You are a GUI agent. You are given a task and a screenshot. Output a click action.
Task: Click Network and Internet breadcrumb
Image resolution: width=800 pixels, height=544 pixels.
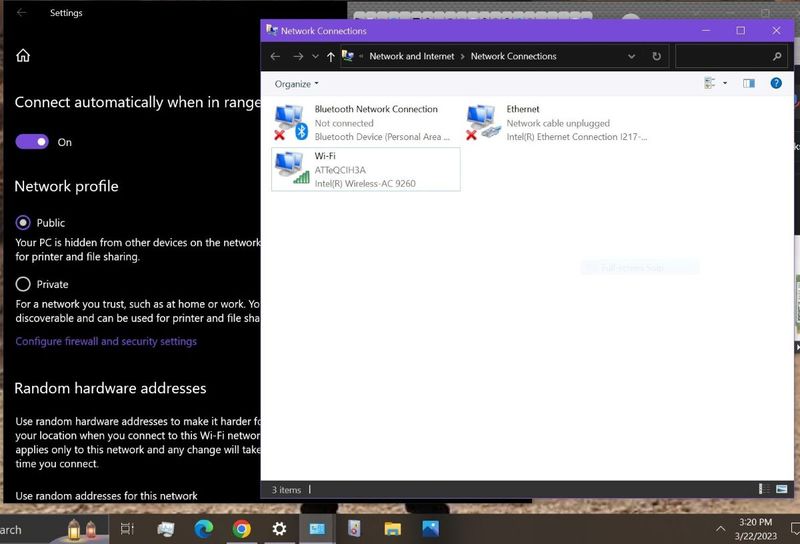coord(411,57)
